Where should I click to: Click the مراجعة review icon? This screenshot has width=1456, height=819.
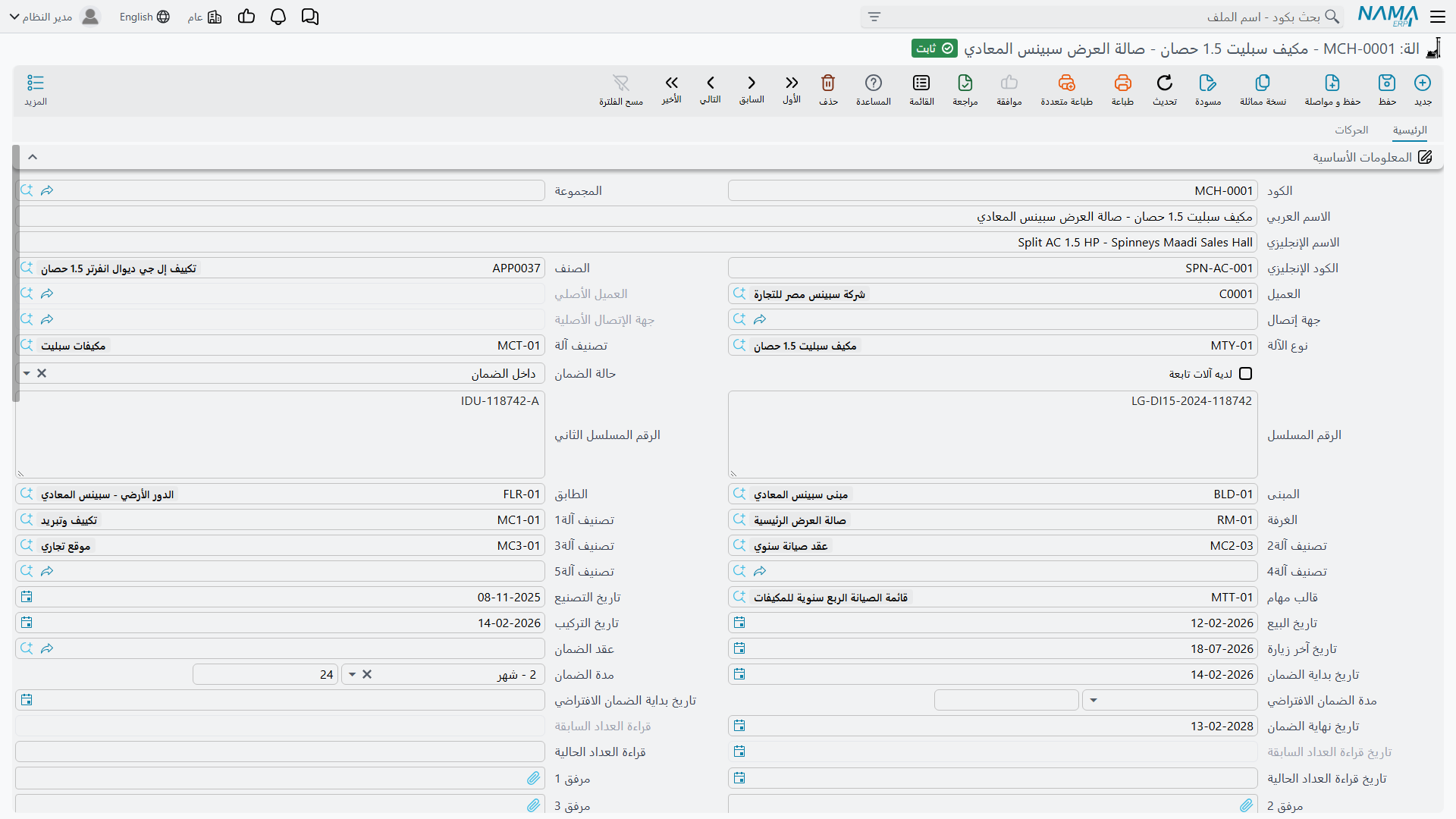965,89
